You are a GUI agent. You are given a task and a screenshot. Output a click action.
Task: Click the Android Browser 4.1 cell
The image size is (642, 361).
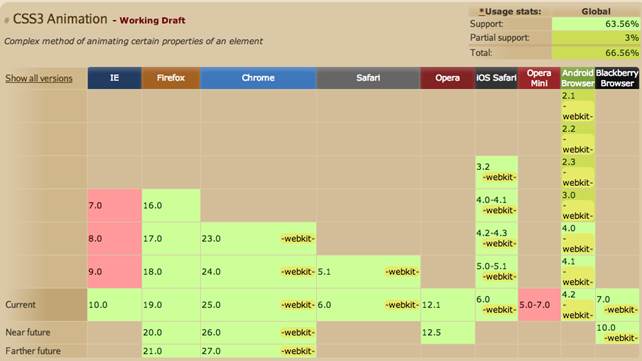point(577,272)
